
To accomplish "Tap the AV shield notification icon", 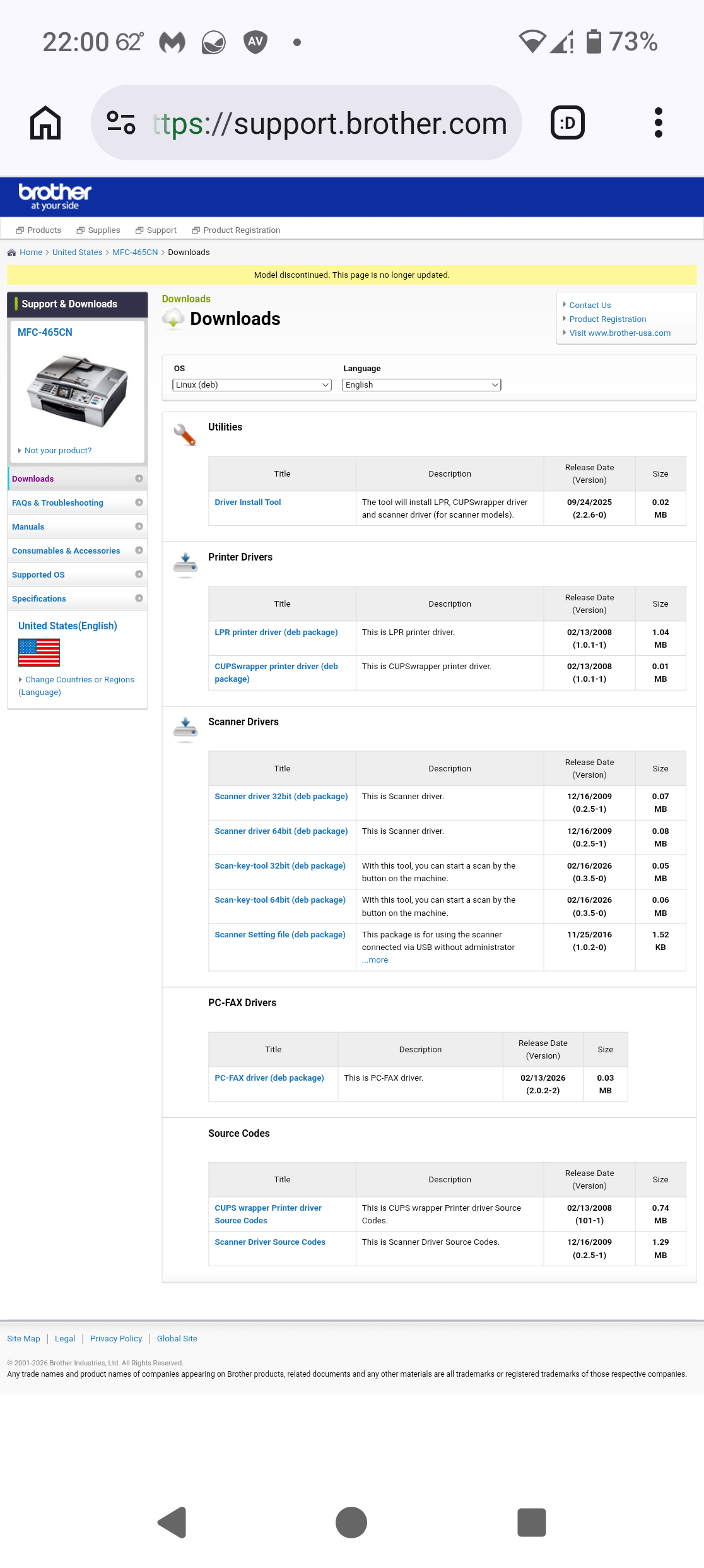I will pyautogui.click(x=255, y=42).
